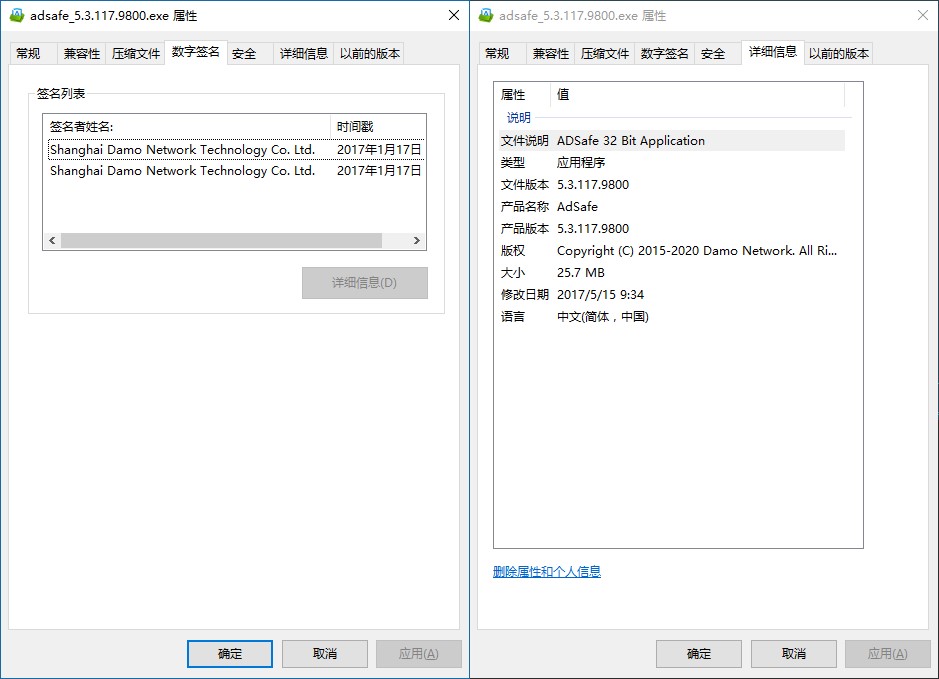
Task: Click the 应用 button on the right window
Action: 887,653
